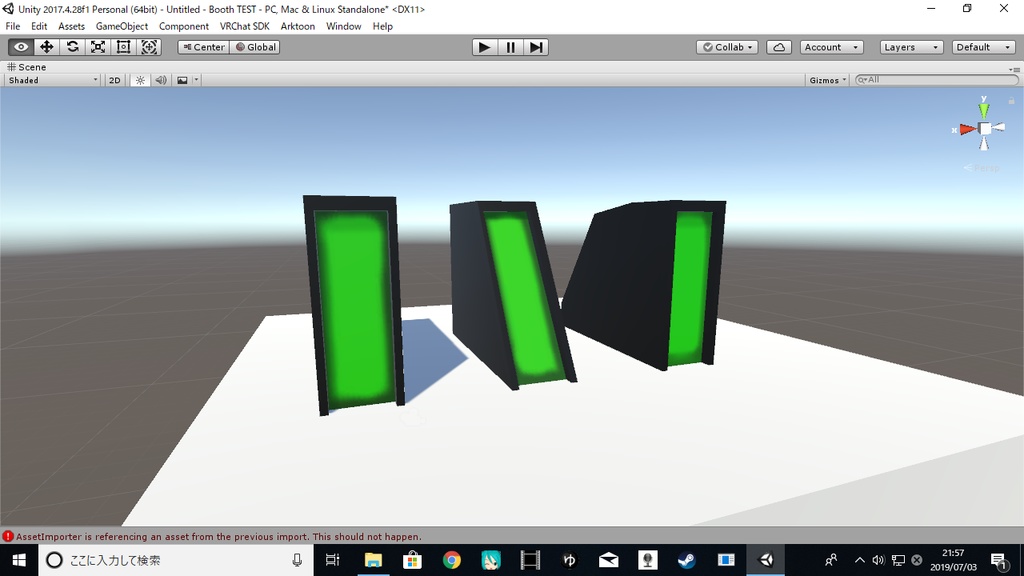Open the Gizmos dropdown

[827, 80]
